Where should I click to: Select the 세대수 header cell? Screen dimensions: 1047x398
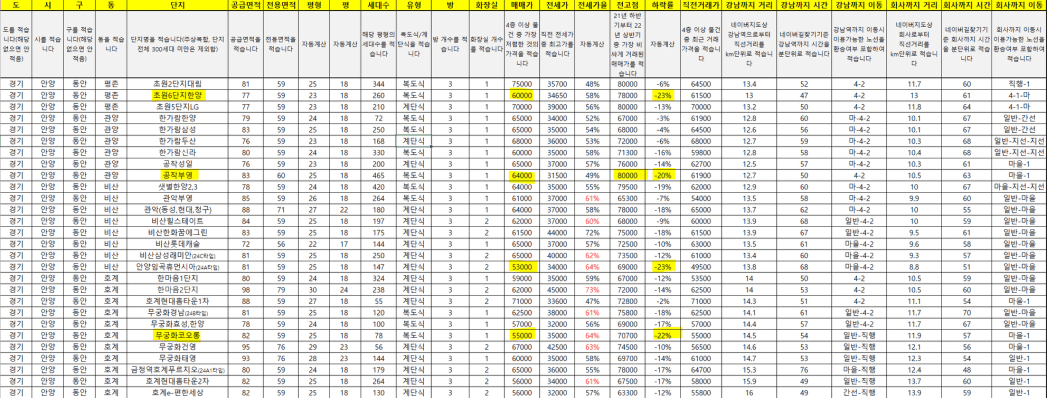379,5
